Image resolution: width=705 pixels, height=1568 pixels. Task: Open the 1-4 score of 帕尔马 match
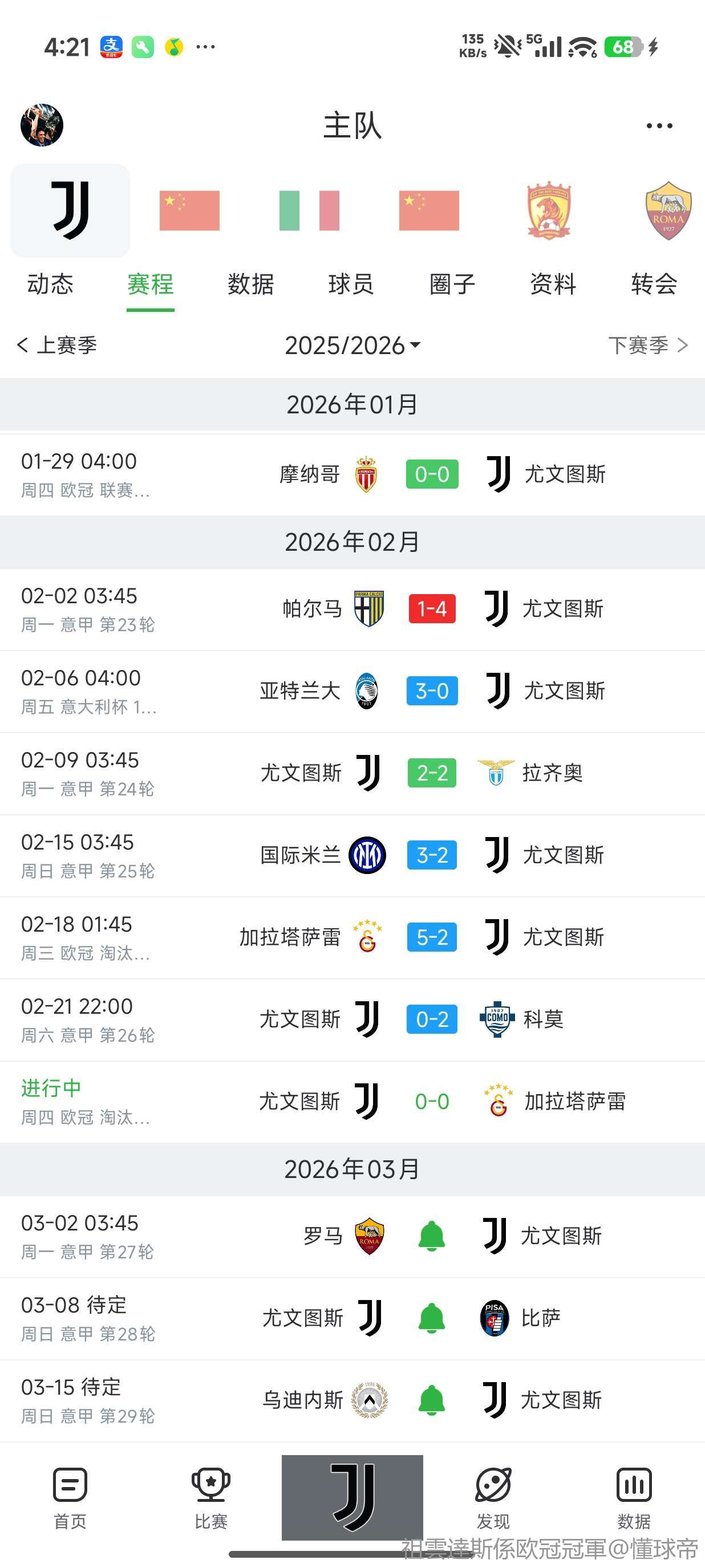432,609
